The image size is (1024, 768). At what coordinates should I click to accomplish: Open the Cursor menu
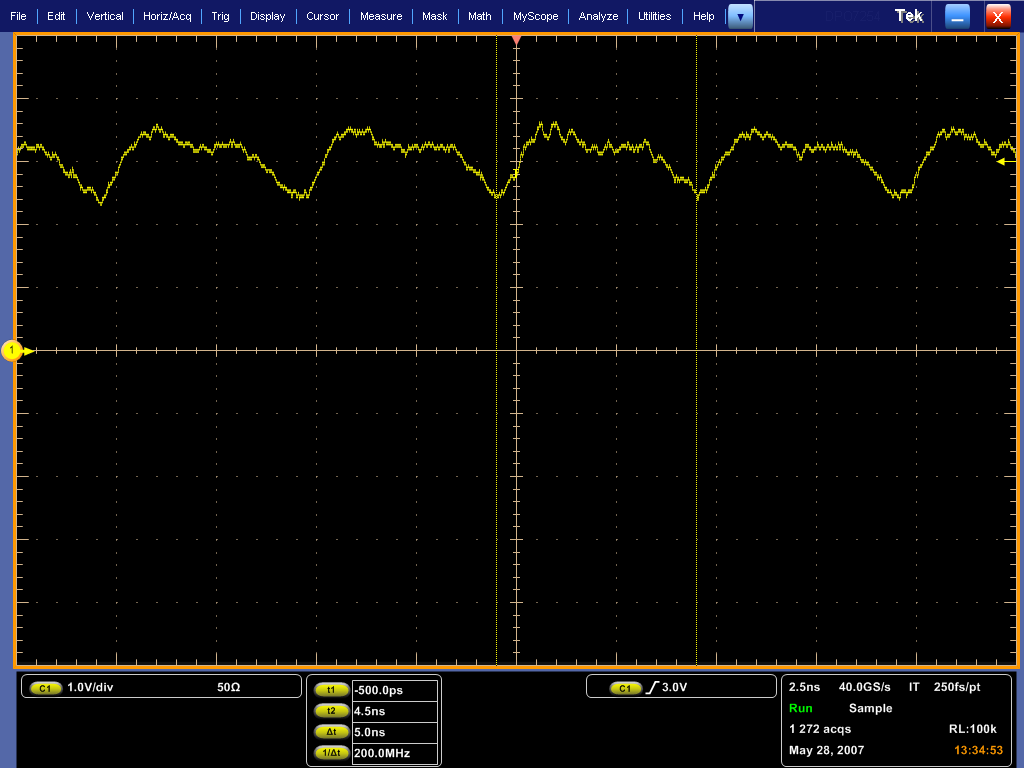point(323,16)
